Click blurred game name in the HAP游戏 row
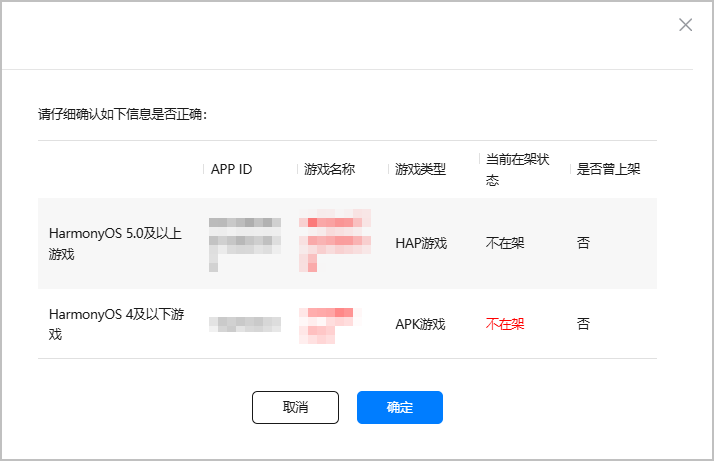Viewport: 714px width, 461px height. (335, 242)
